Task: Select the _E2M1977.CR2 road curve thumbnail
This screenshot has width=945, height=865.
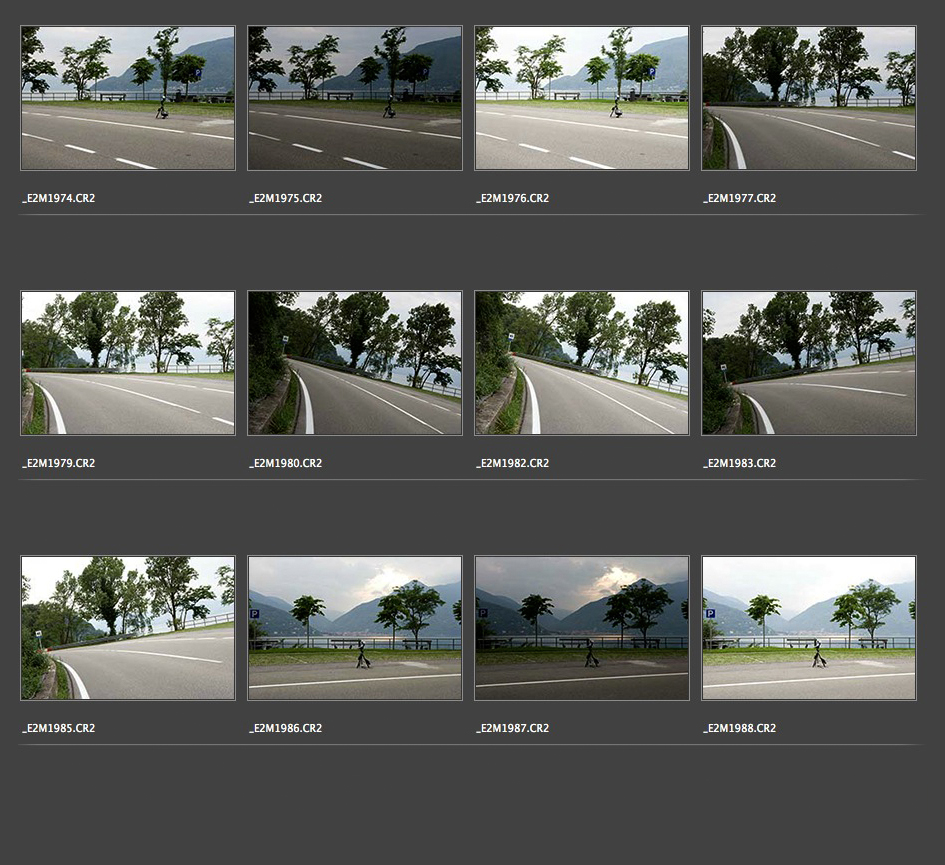Action: pyautogui.click(x=809, y=98)
